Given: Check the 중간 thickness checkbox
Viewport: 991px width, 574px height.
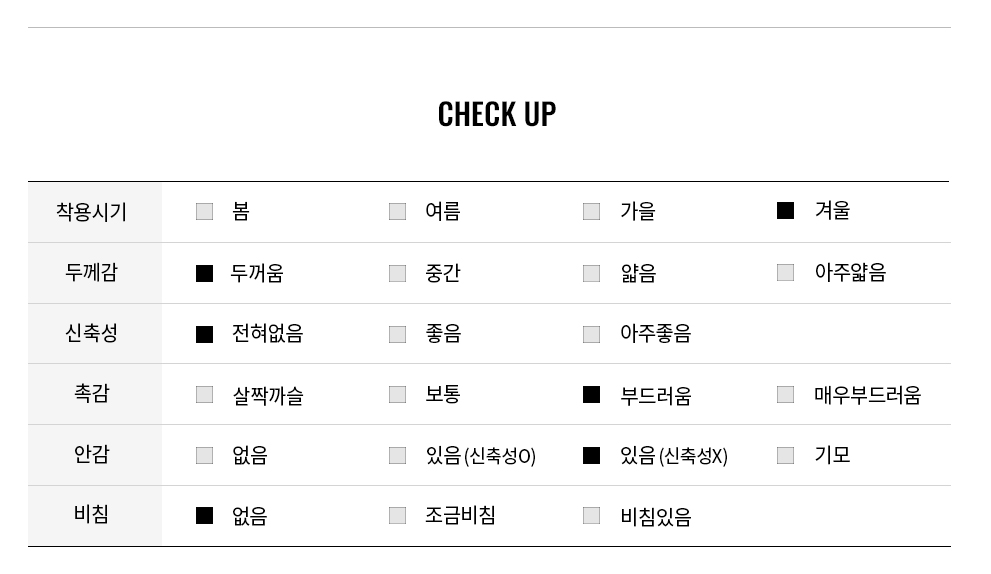Looking at the screenshot, I should (x=398, y=273).
